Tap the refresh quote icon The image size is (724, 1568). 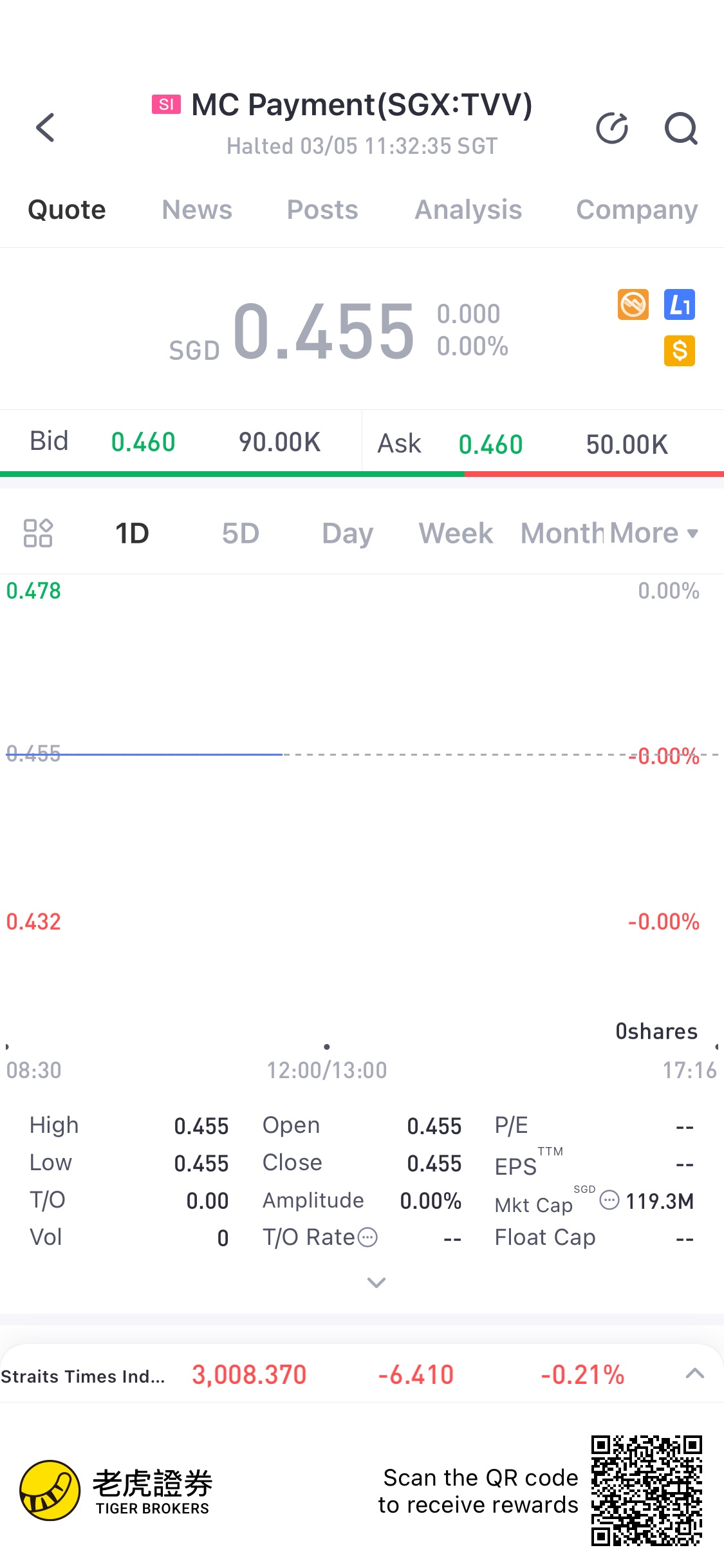coord(611,127)
